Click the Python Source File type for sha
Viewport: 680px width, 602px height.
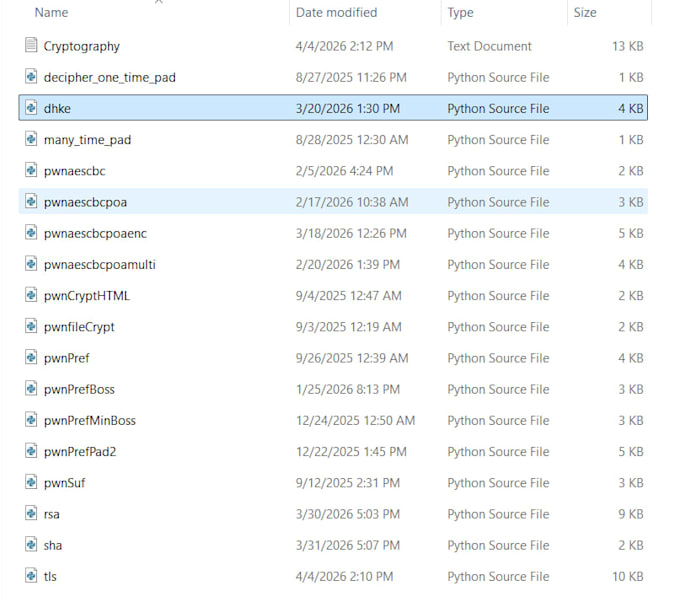click(498, 545)
